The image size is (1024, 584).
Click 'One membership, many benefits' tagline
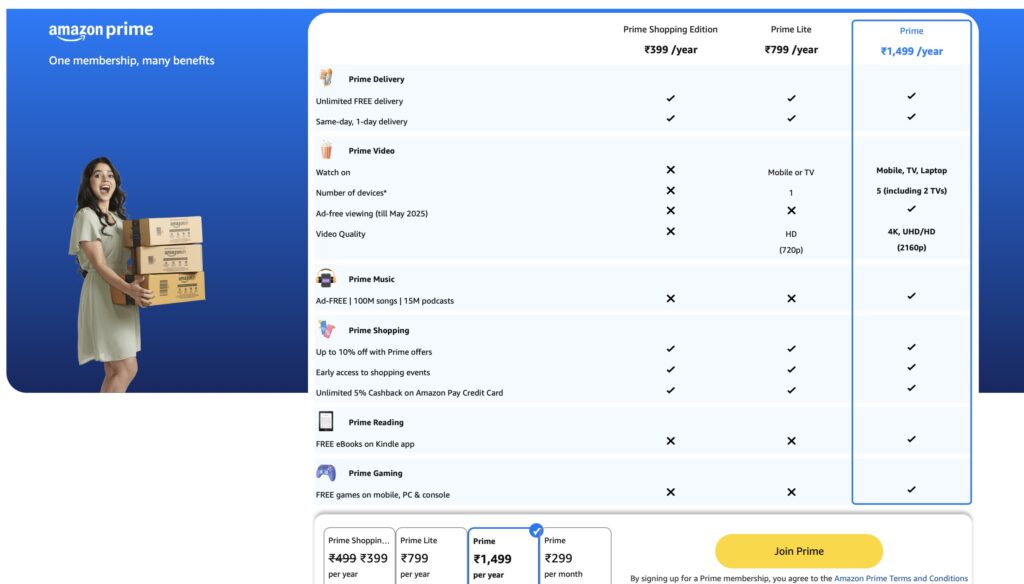coord(131,61)
